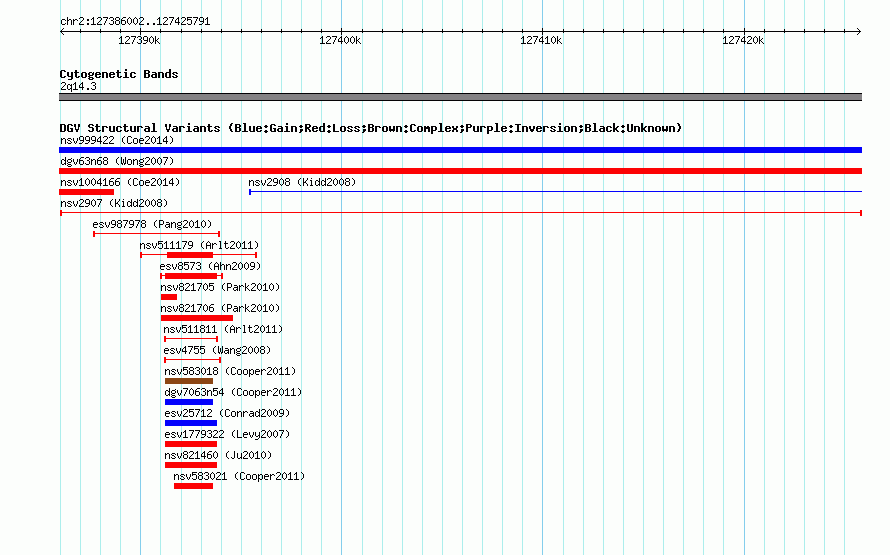The width and height of the screenshot is (890, 555).
Task: Open the nsv583018 (Cooper2011) label
Action: coord(230,371)
